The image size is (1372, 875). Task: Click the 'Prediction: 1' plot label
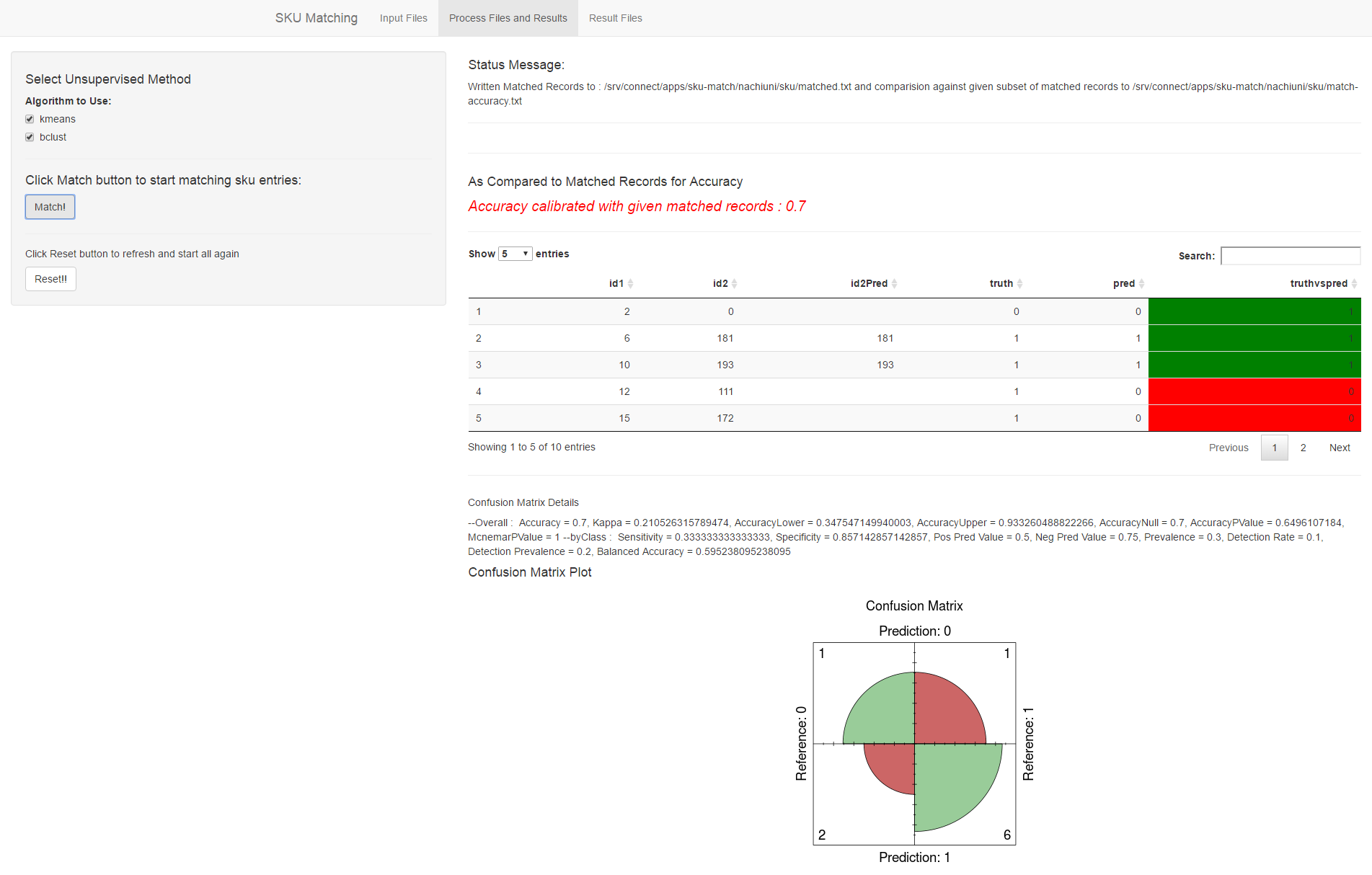coord(914,857)
